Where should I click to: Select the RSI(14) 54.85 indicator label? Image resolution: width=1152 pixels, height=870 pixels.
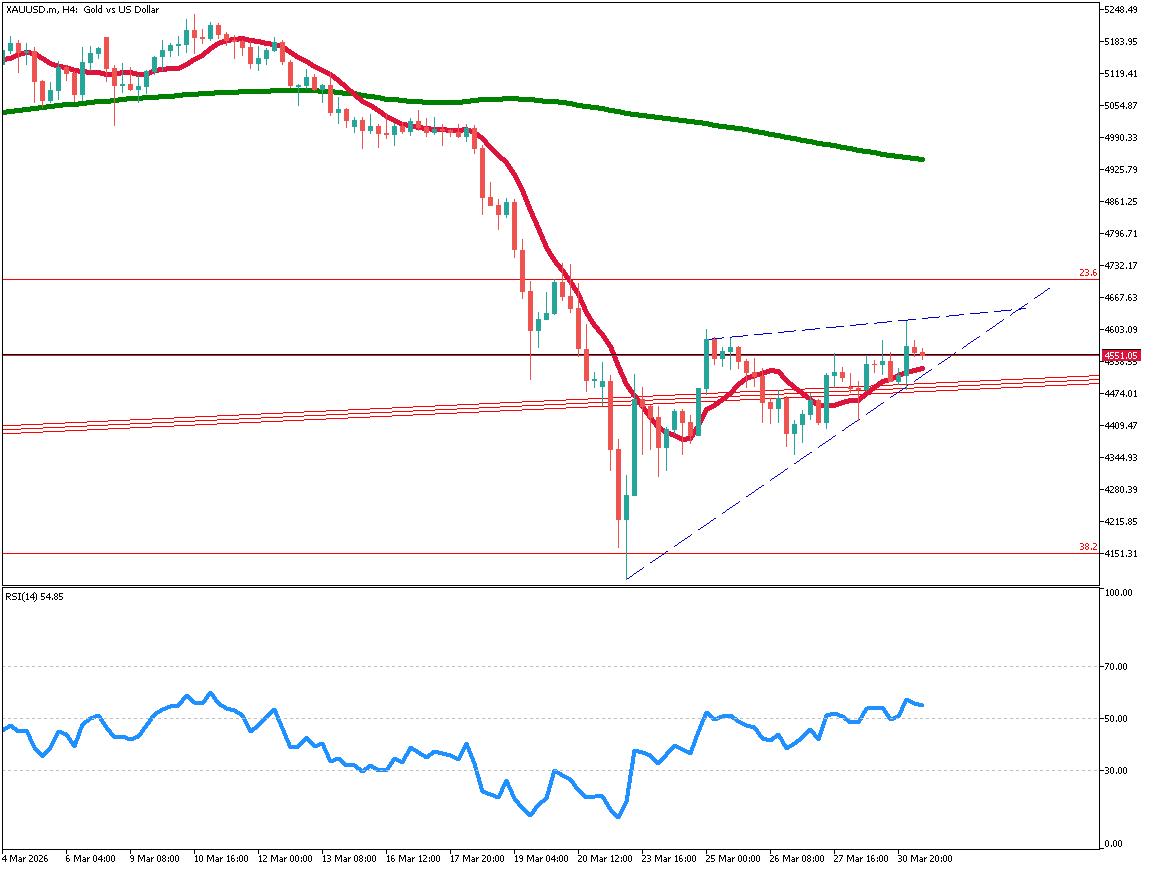pyautogui.click(x=34, y=598)
